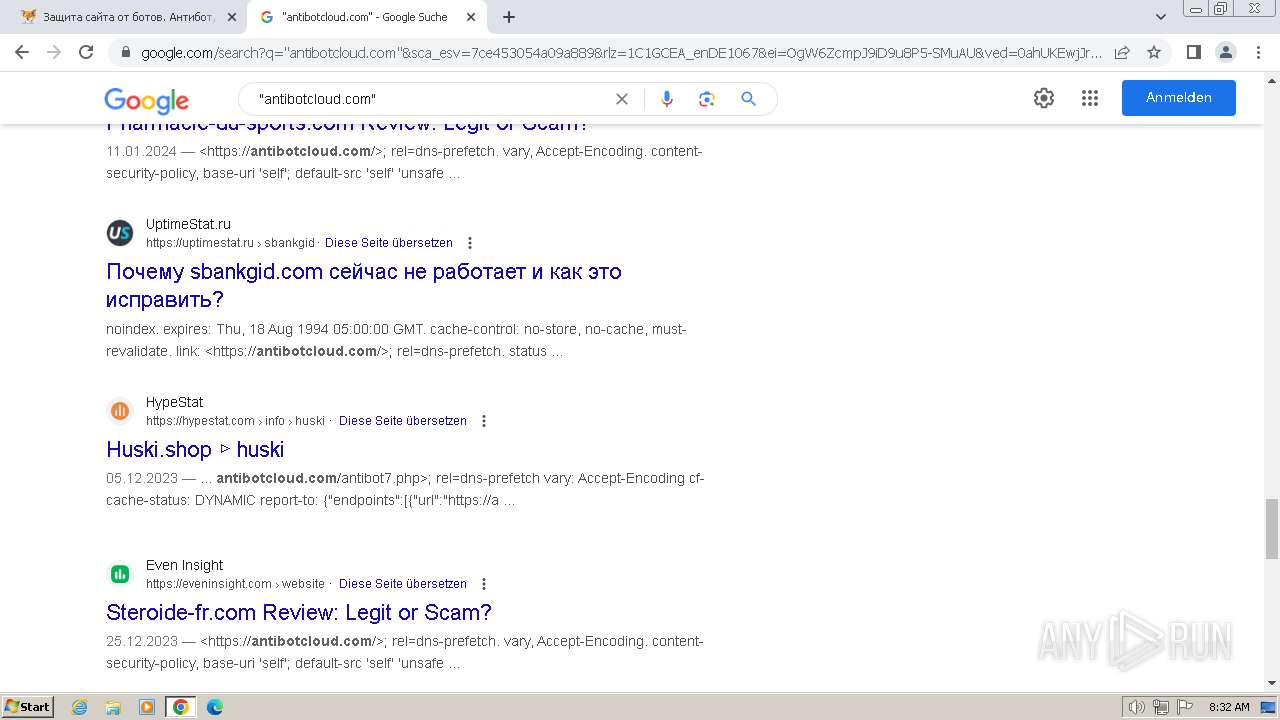Open Microsoft Edge from taskbar
Screen dimensions: 1280x720
tap(215, 707)
